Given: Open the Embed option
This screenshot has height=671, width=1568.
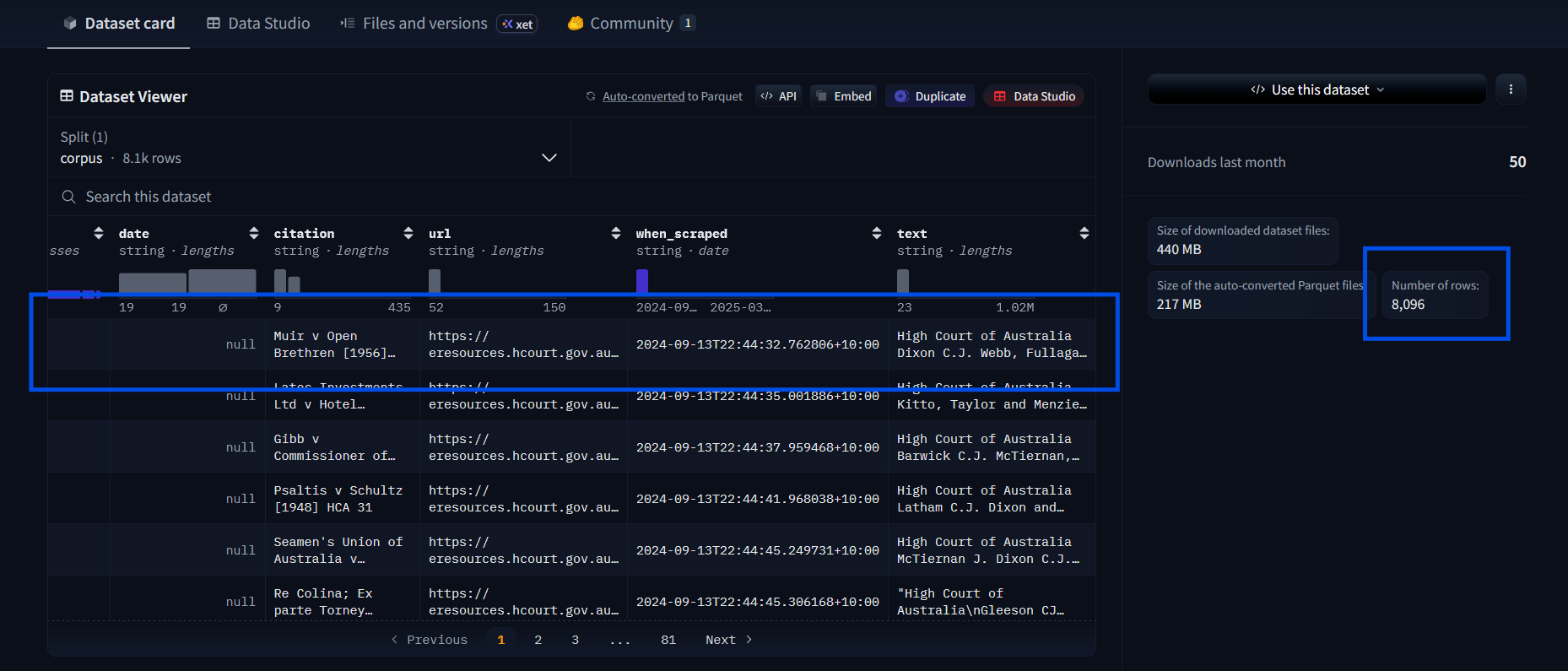Looking at the screenshot, I should 843,96.
